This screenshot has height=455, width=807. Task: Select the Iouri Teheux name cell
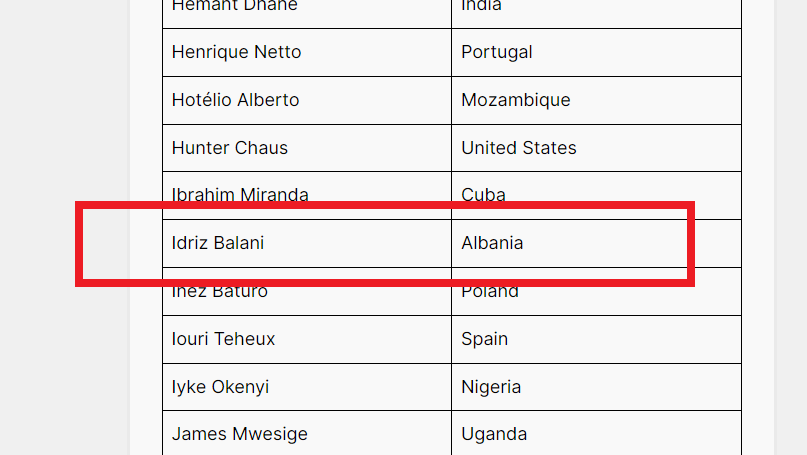point(307,339)
